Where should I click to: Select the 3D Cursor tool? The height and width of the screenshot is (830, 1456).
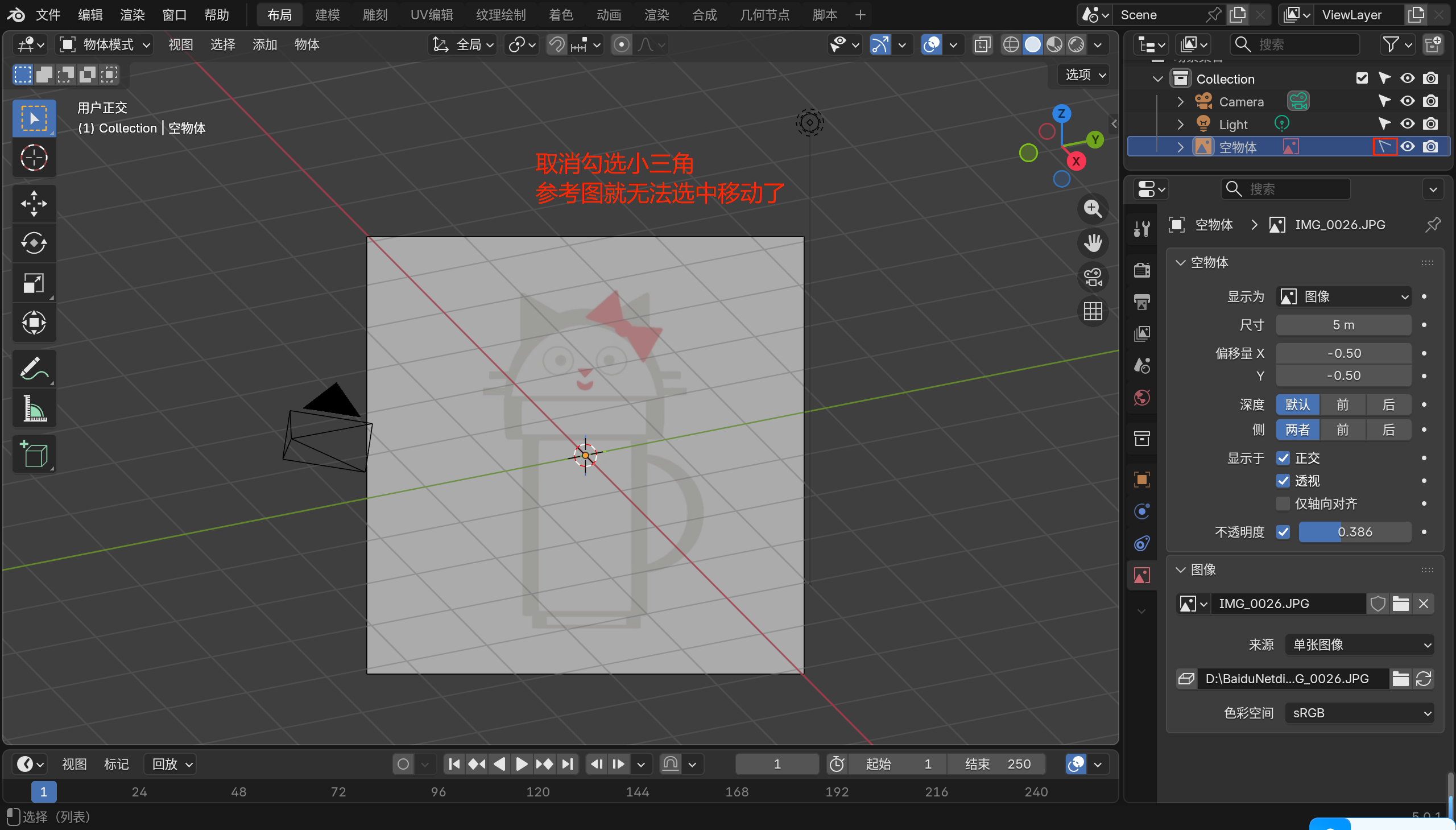pyautogui.click(x=34, y=158)
